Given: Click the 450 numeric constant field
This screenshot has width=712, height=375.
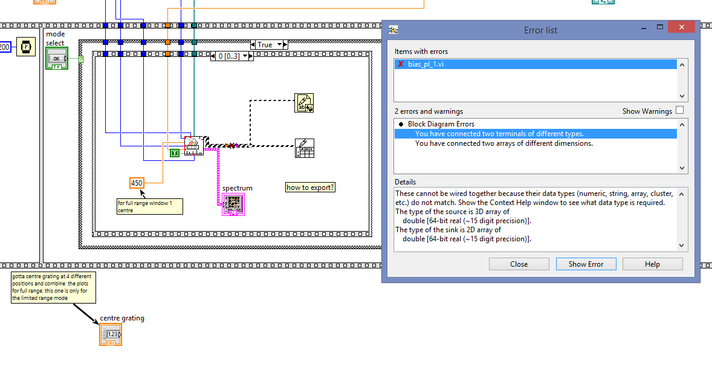Looking at the screenshot, I should click(137, 183).
